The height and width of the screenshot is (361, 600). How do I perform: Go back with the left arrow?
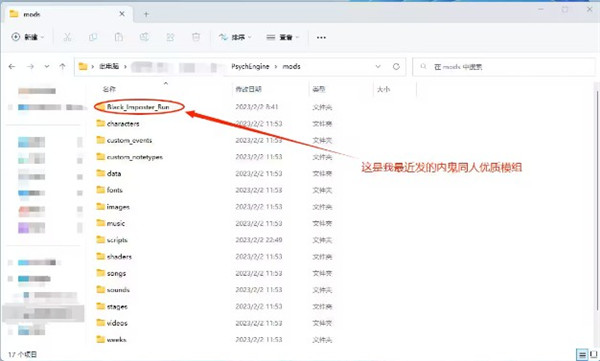click(x=12, y=67)
